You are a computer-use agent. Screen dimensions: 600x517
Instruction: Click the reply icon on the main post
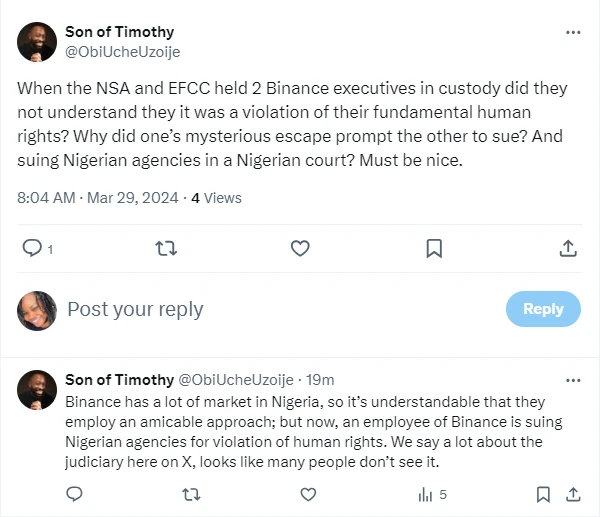32,248
